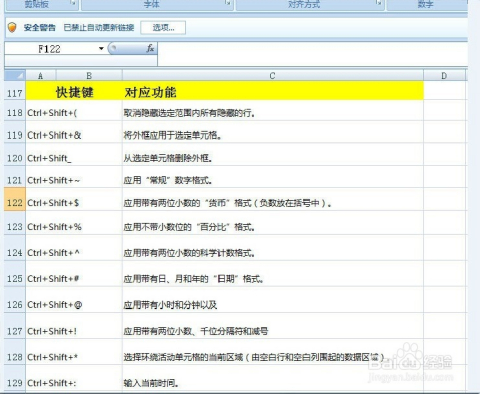Screen dimensions: 480x394
Task: Click cell Ctrl+Shift+$
Action: 74,199
